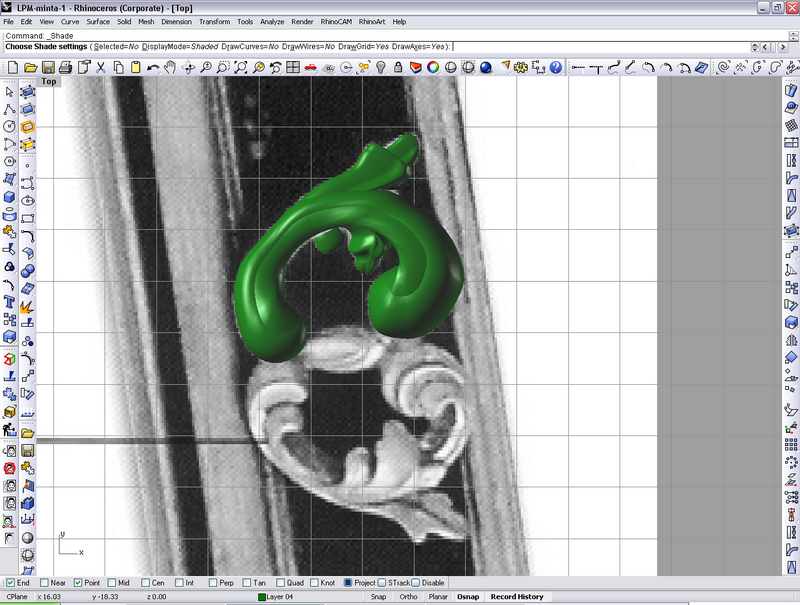800x605 pixels.
Task: Click the Top viewport title label
Action: (48, 82)
